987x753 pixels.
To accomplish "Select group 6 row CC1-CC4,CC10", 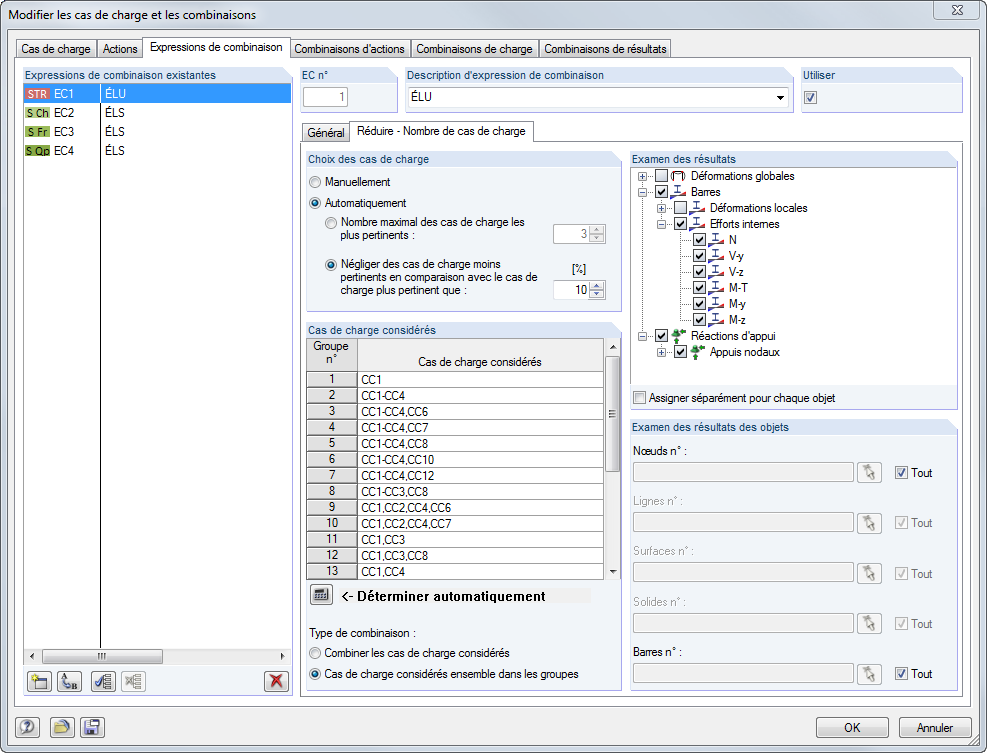I will click(454, 460).
